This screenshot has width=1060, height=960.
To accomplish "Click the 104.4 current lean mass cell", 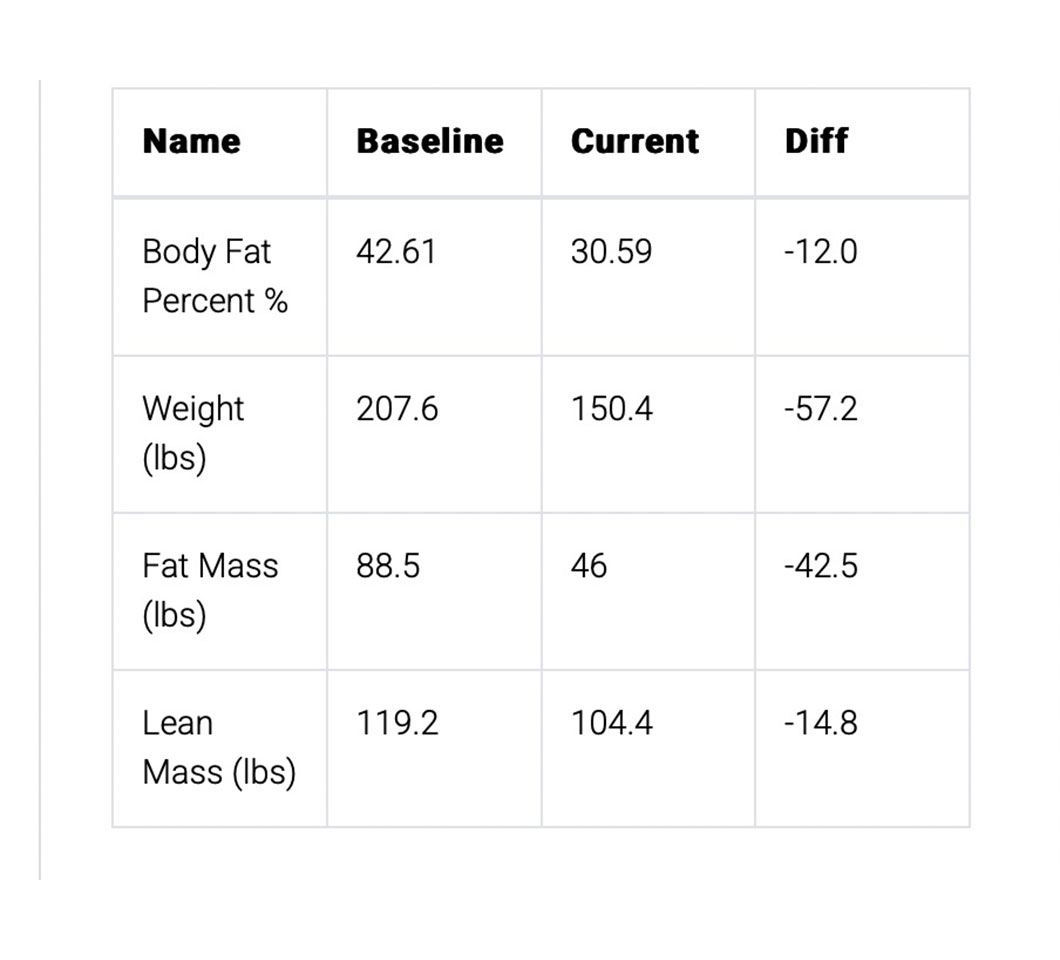I will click(612, 723).
